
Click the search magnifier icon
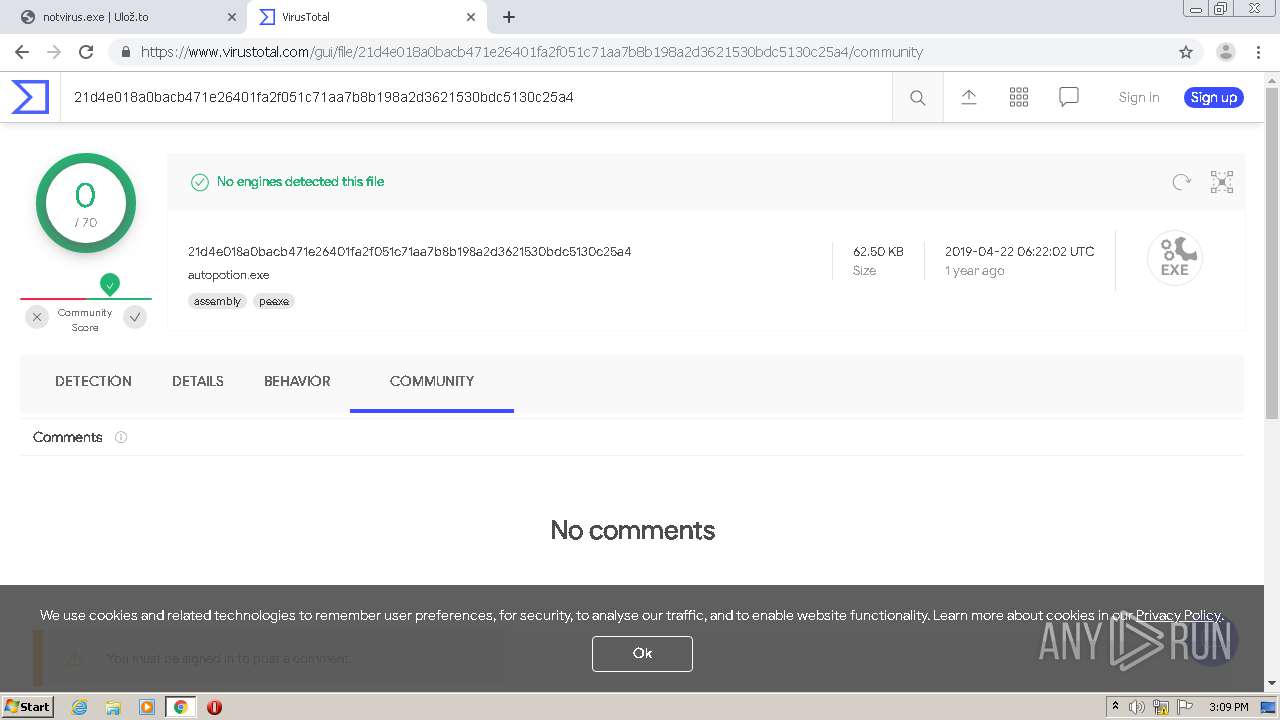click(x=917, y=97)
